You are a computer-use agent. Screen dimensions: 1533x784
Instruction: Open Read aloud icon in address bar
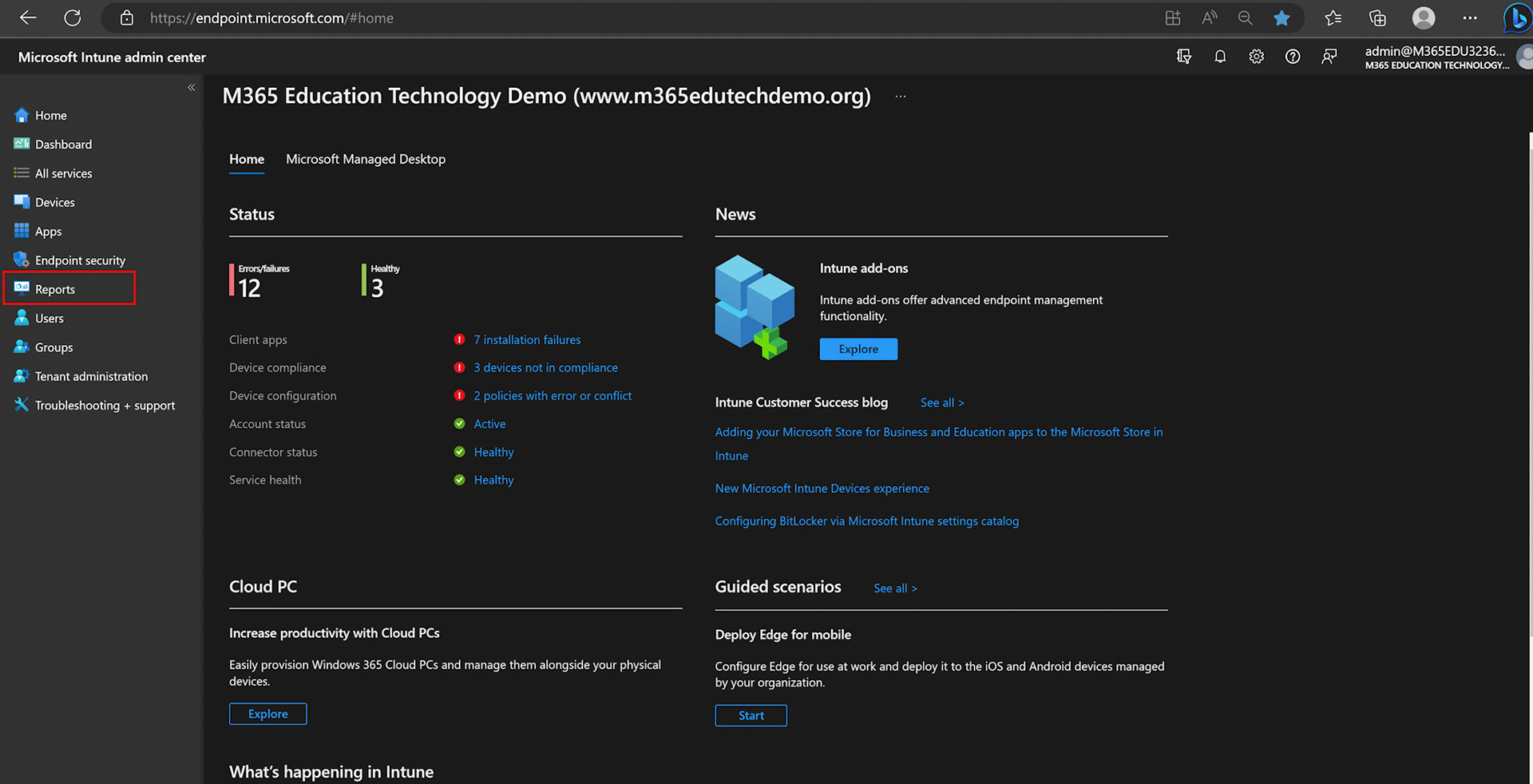pyautogui.click(x=1209, y=18)
